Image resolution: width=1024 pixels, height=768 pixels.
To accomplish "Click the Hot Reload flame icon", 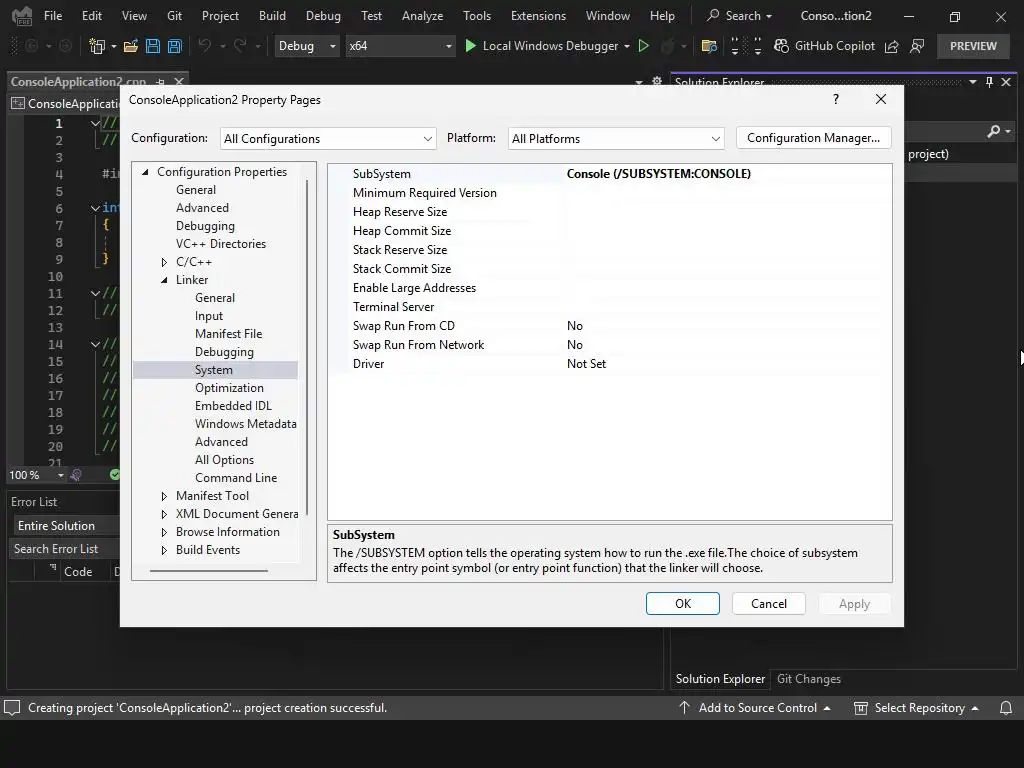I will click(667, 46).
